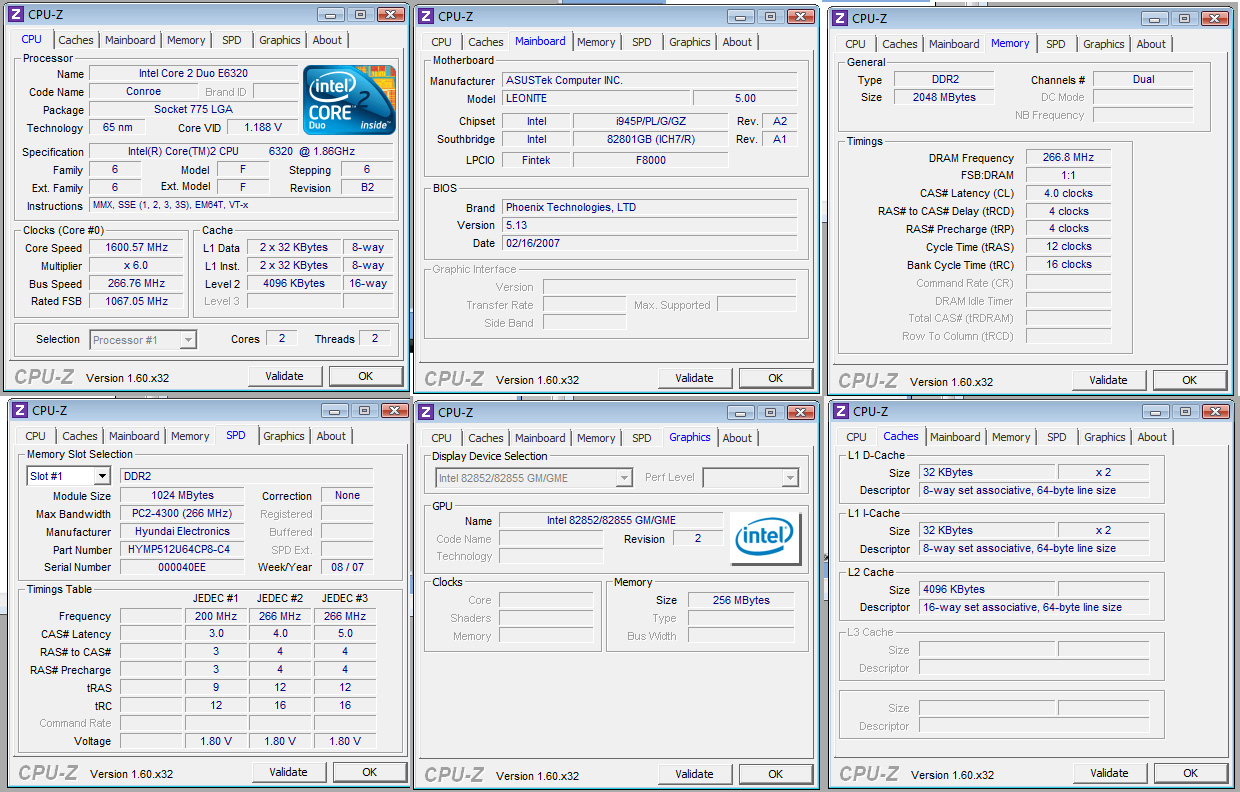Click CPU-Z app icon in Mainboard window title bar
Screen dimensions: 1240x792
click(425, 16)
